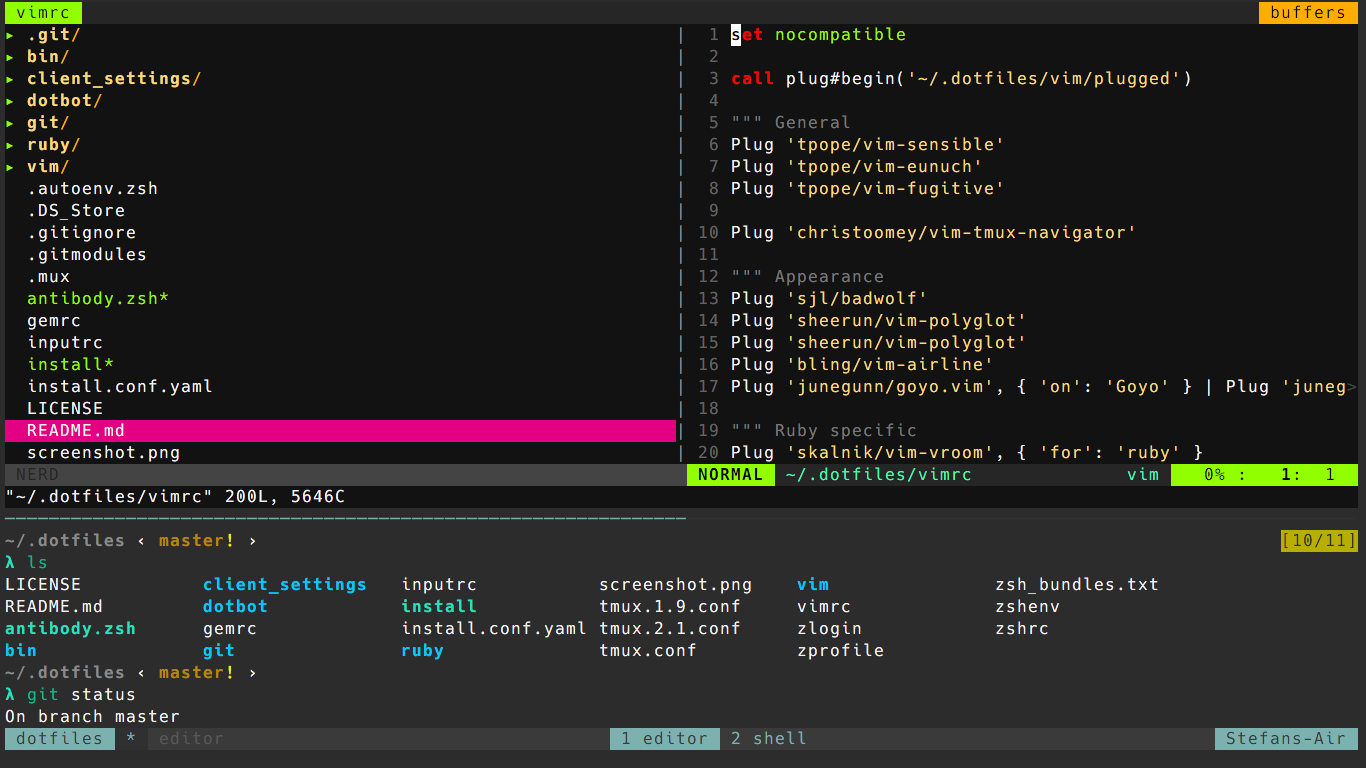Image resolution: width=1366 pixels, height=768 pixels.
Task: Click the dotfiles session label
Action: point(59,739)
